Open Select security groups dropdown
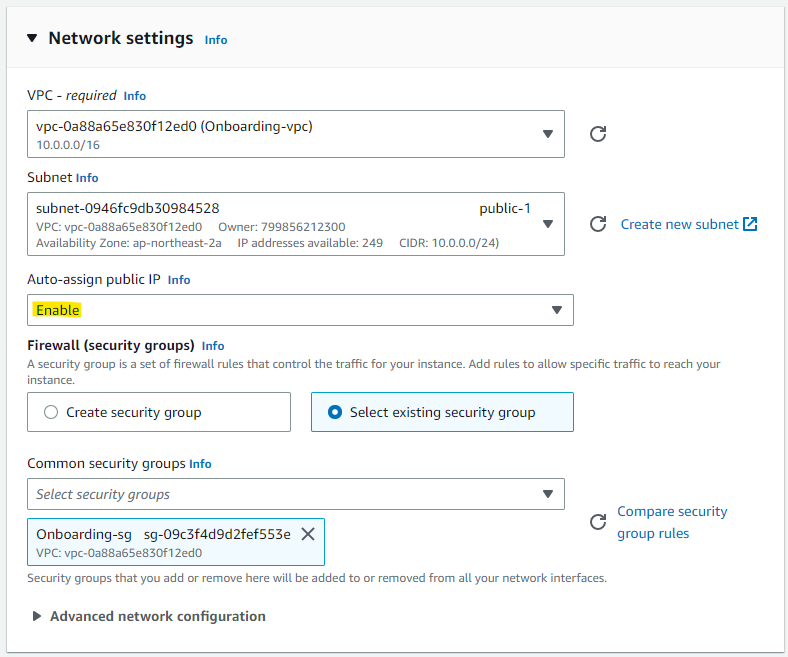 tap(296, 494)
